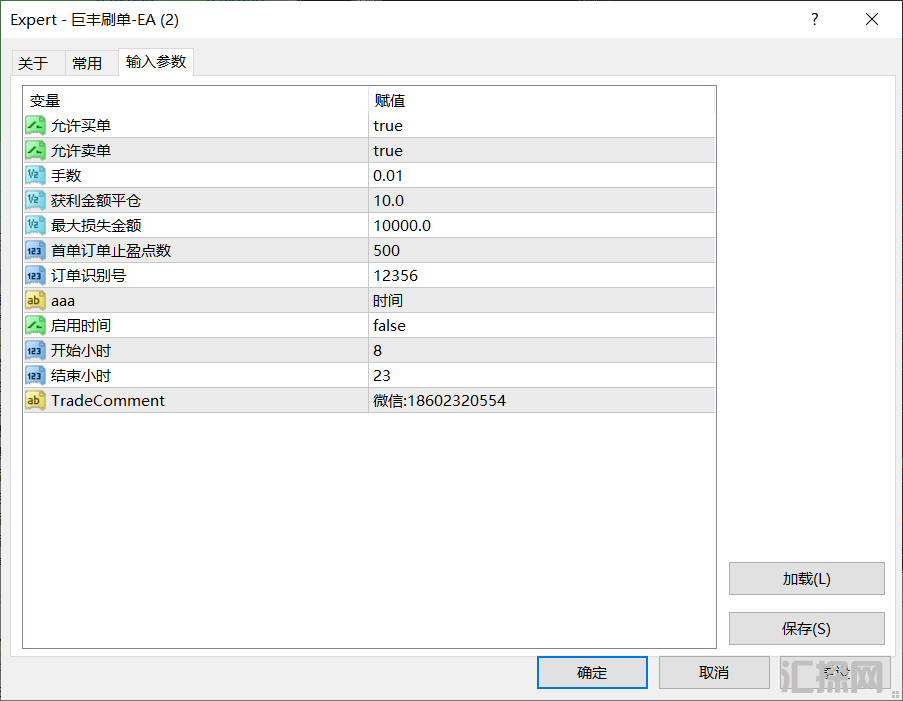Click the integer icon beside 开始小时
The image size is (903, 701).
click(x=35, y=350)
